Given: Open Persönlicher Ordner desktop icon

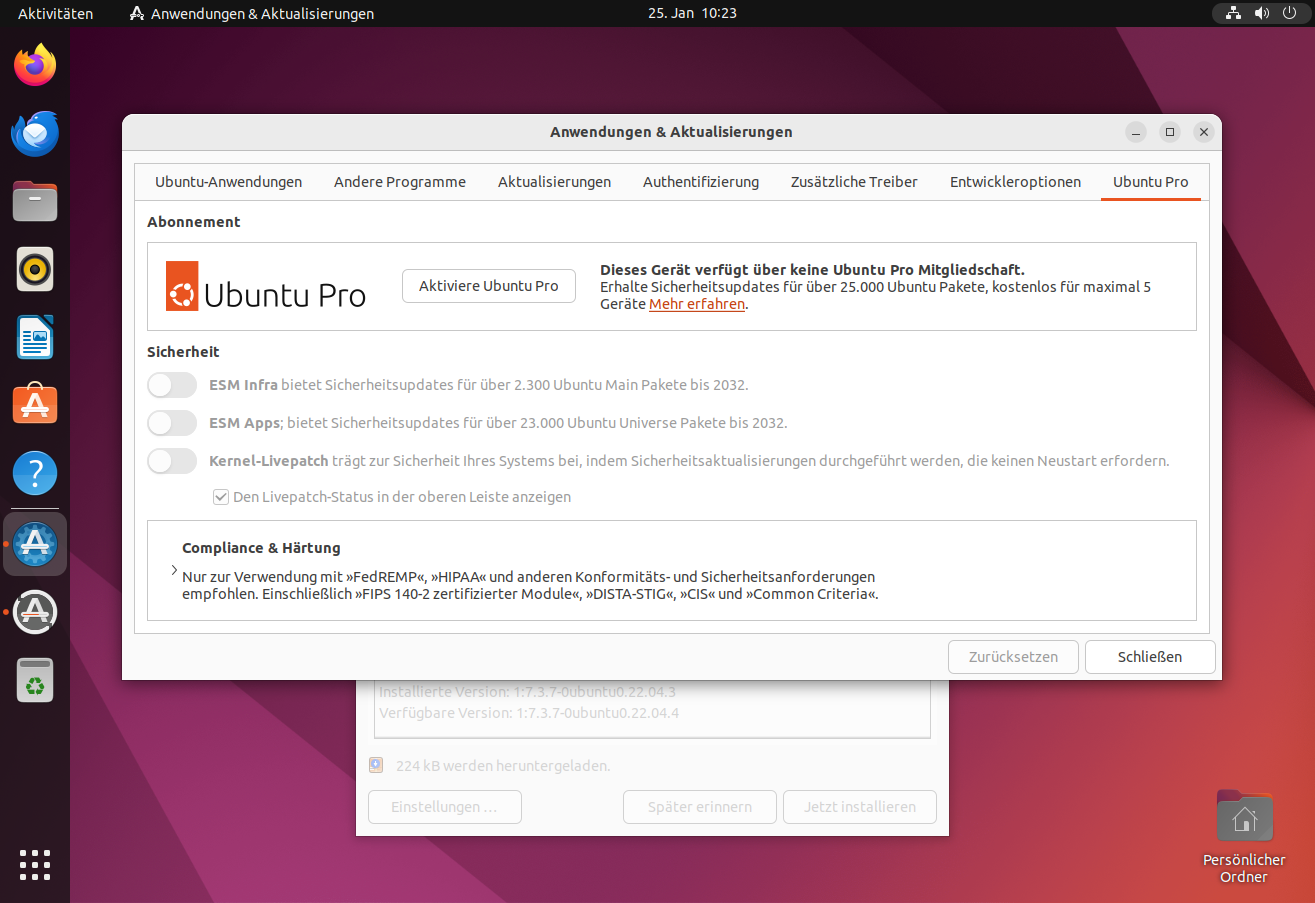Looking at the screenshot, I should click(1244, 837).
